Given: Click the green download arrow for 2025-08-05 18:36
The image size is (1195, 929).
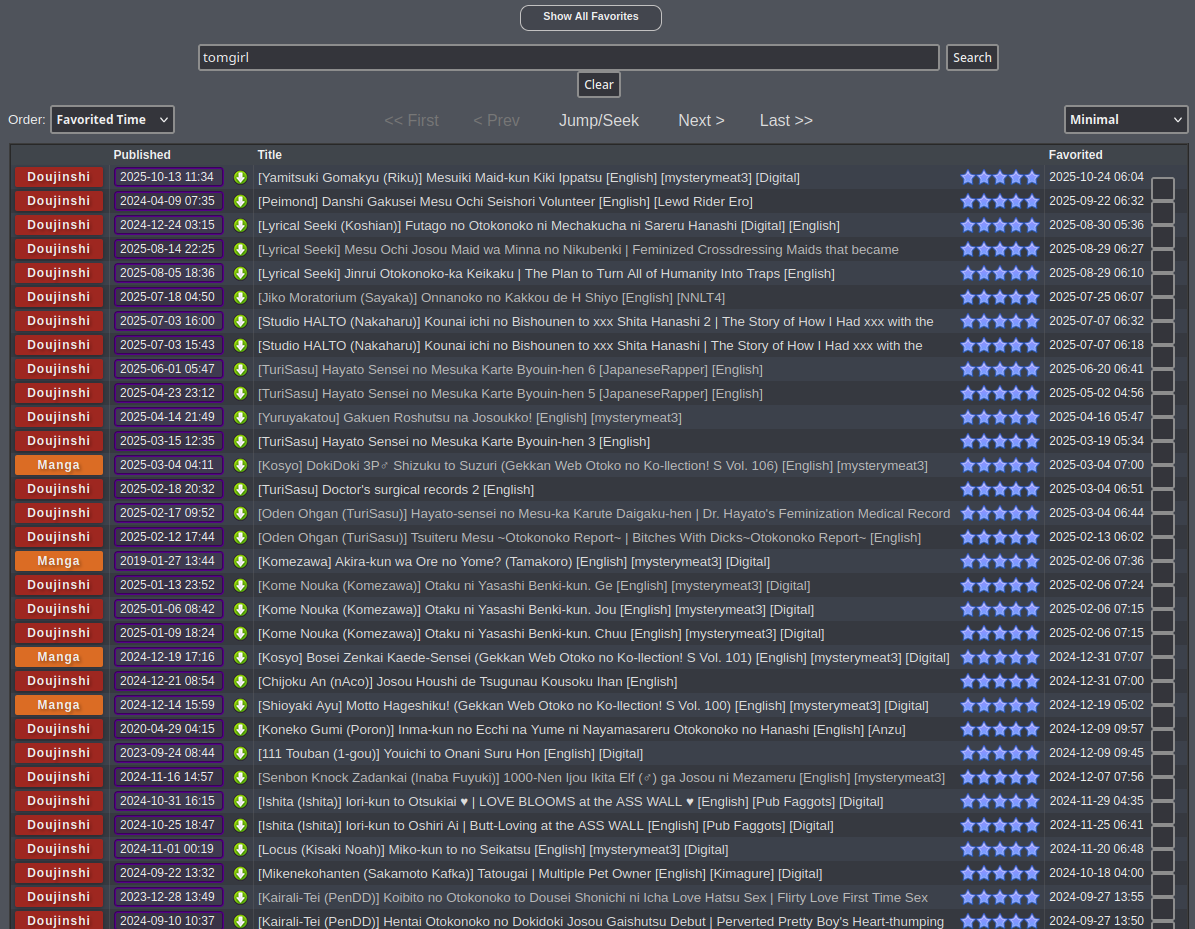Looking at the screenshot, I should click(x=240, y=274).
